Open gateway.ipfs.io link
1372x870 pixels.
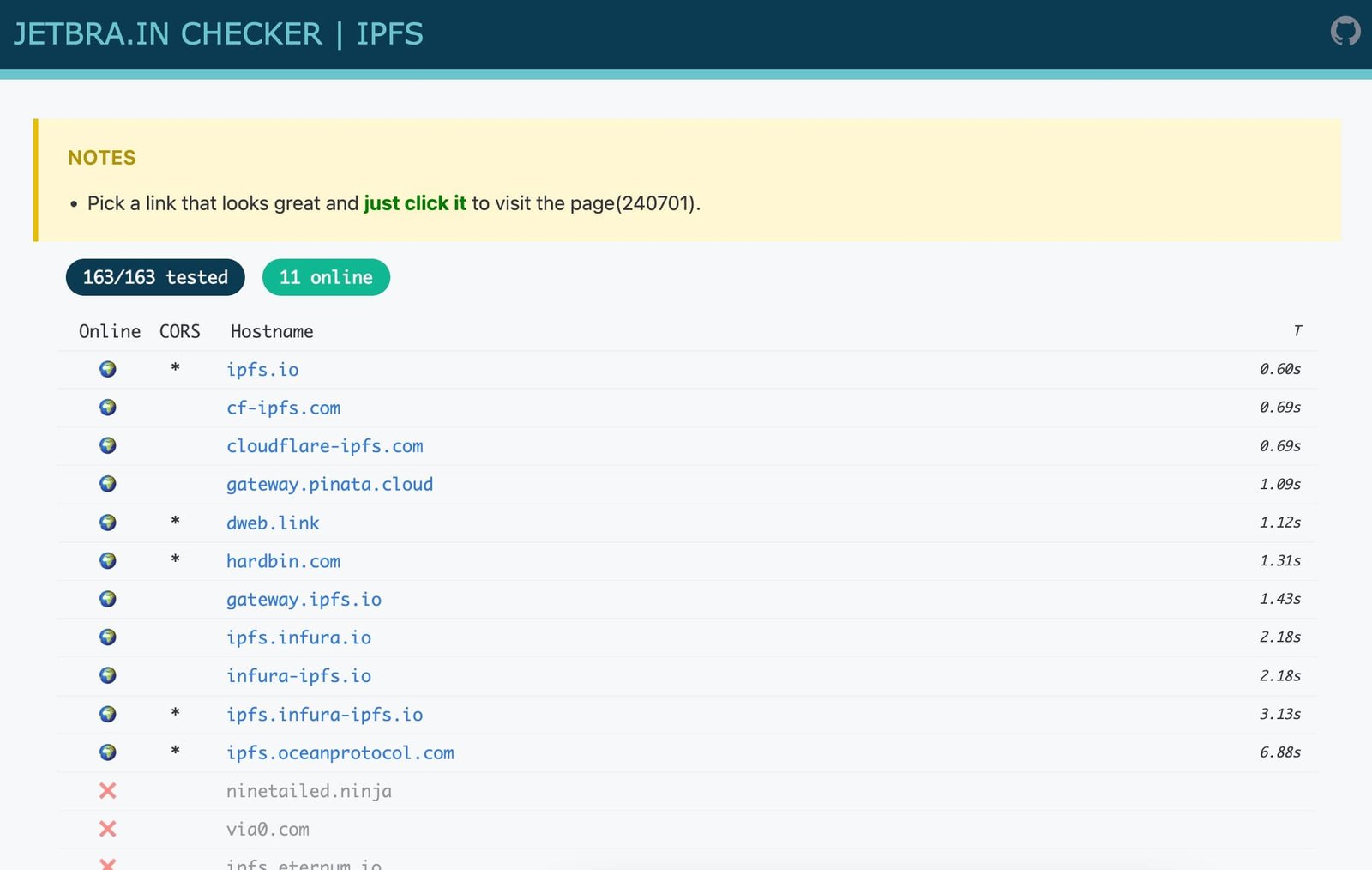304,600
